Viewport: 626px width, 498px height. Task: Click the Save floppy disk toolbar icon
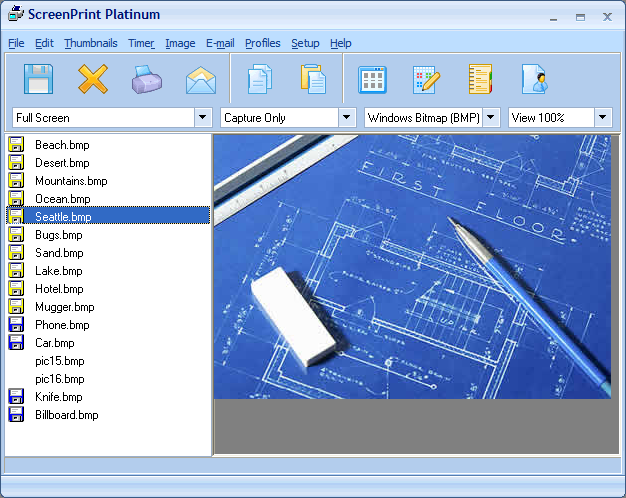click(x=38, y=79)
